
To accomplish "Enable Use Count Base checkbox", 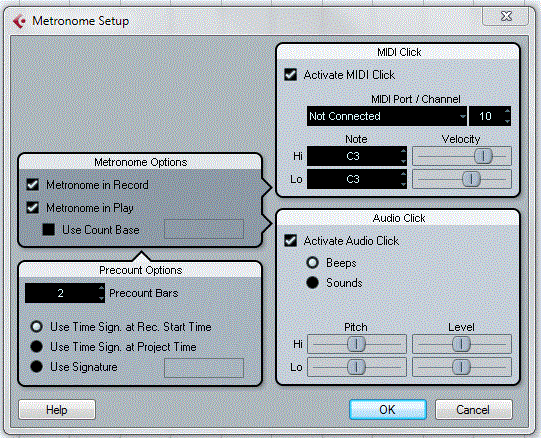I will pyautogui.click(x=49, y=230).
